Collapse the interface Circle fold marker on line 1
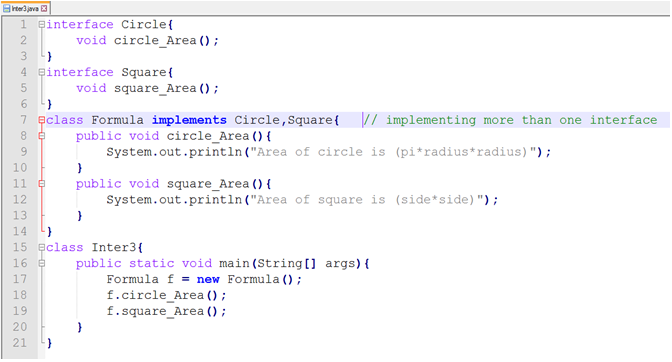This screenshot has width=672, height=362. tap(42, 24)
